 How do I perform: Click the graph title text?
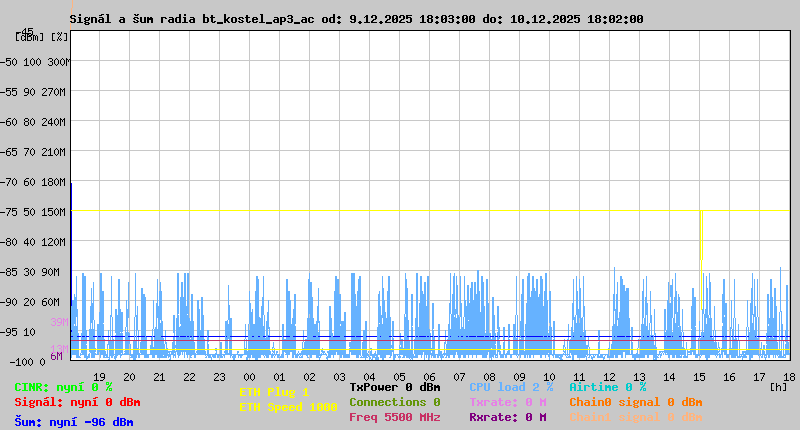click(356, 19)
